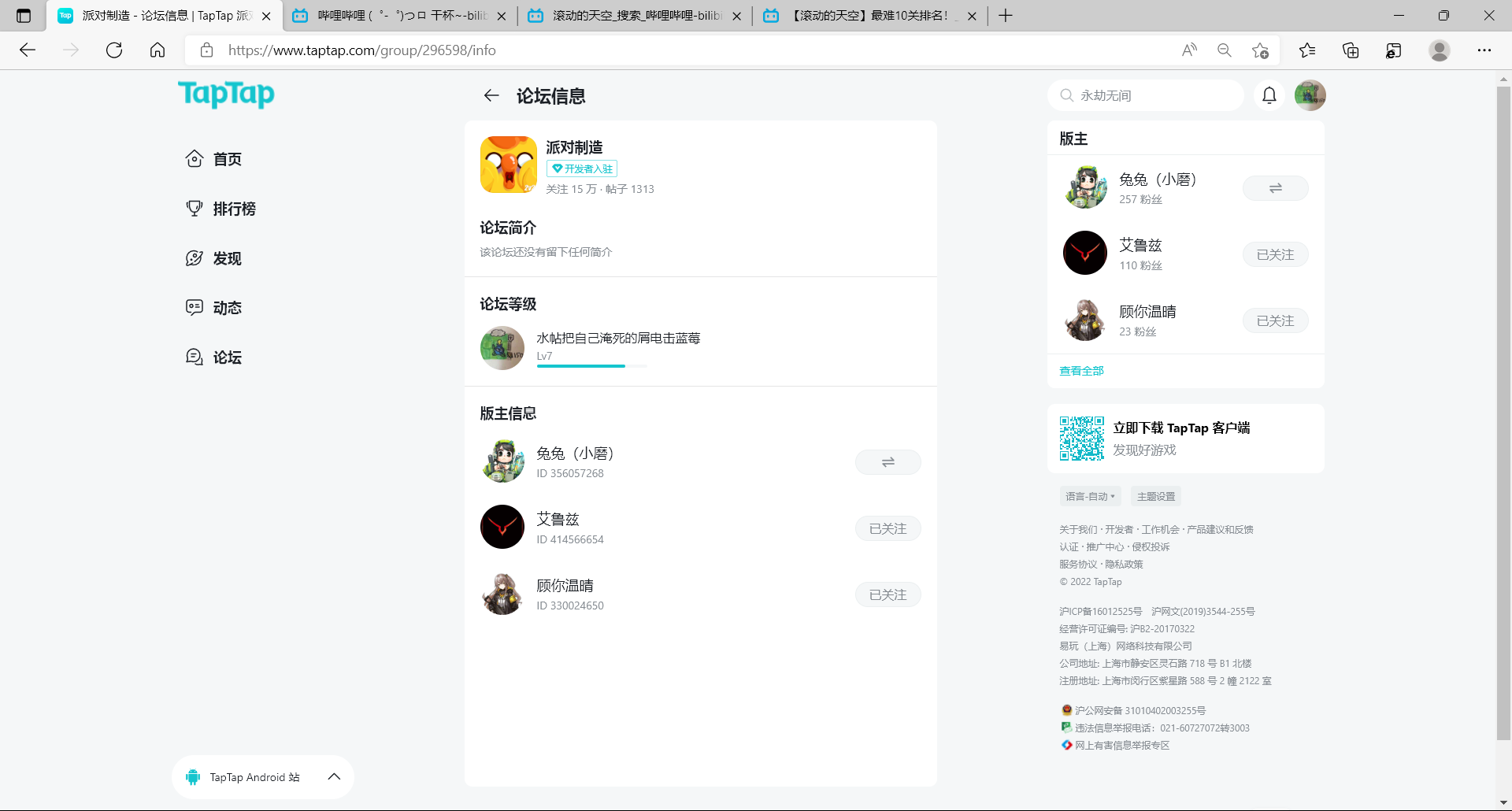Click the 查看全部 link
Viewport: 1512px width, 811px height.
point(1081,371)
